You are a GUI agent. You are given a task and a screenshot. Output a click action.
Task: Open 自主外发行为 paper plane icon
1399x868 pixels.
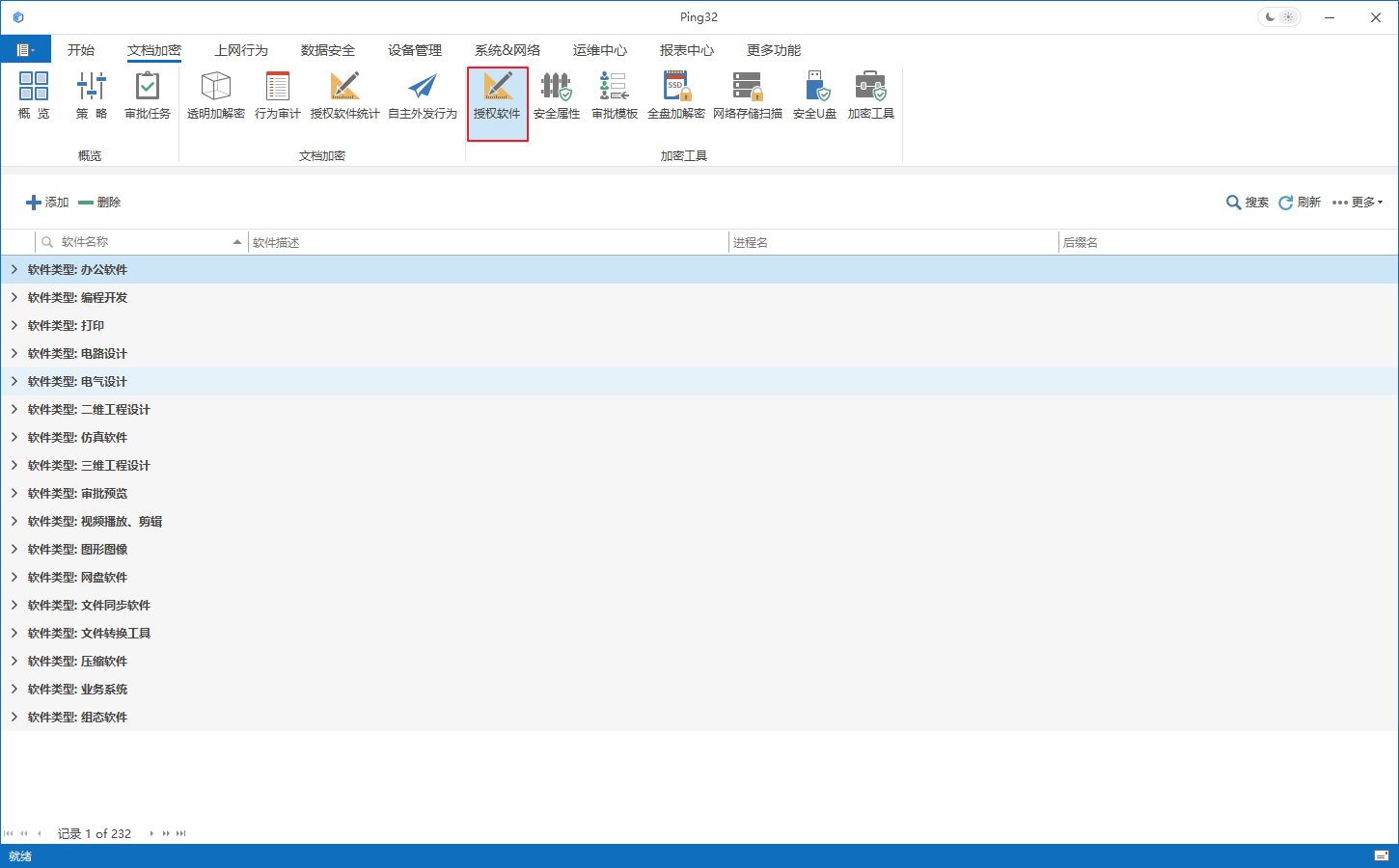coord(423,95)
